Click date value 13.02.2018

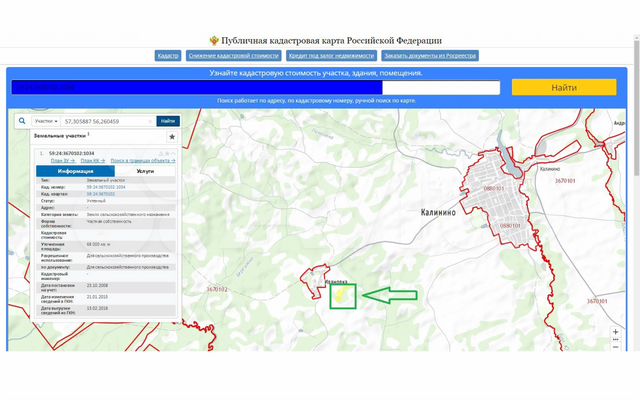(x=97, y=308)
